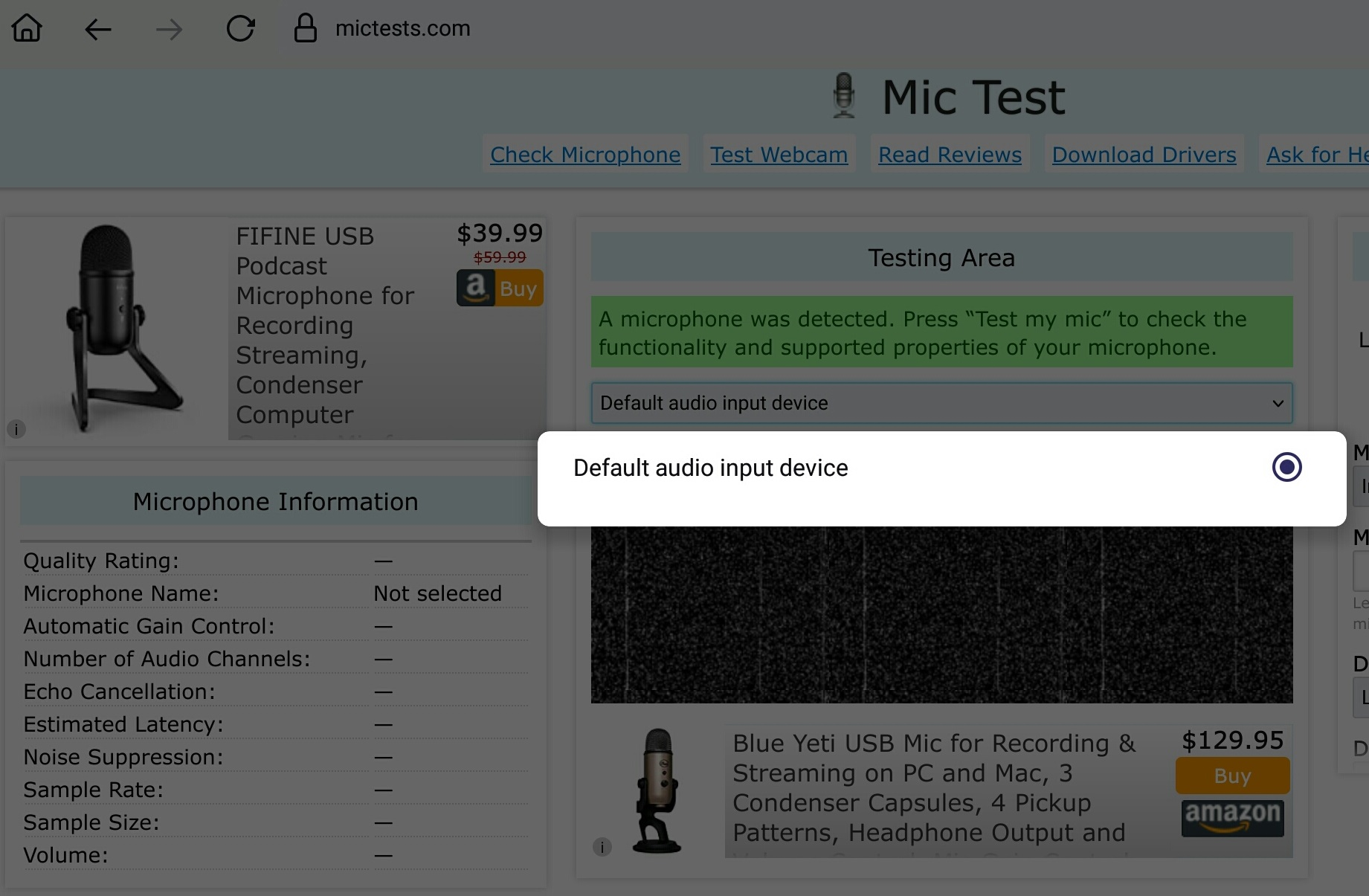1369x896 pixels.
Task: Reload the mictests.com page
Action: (240, 29)
